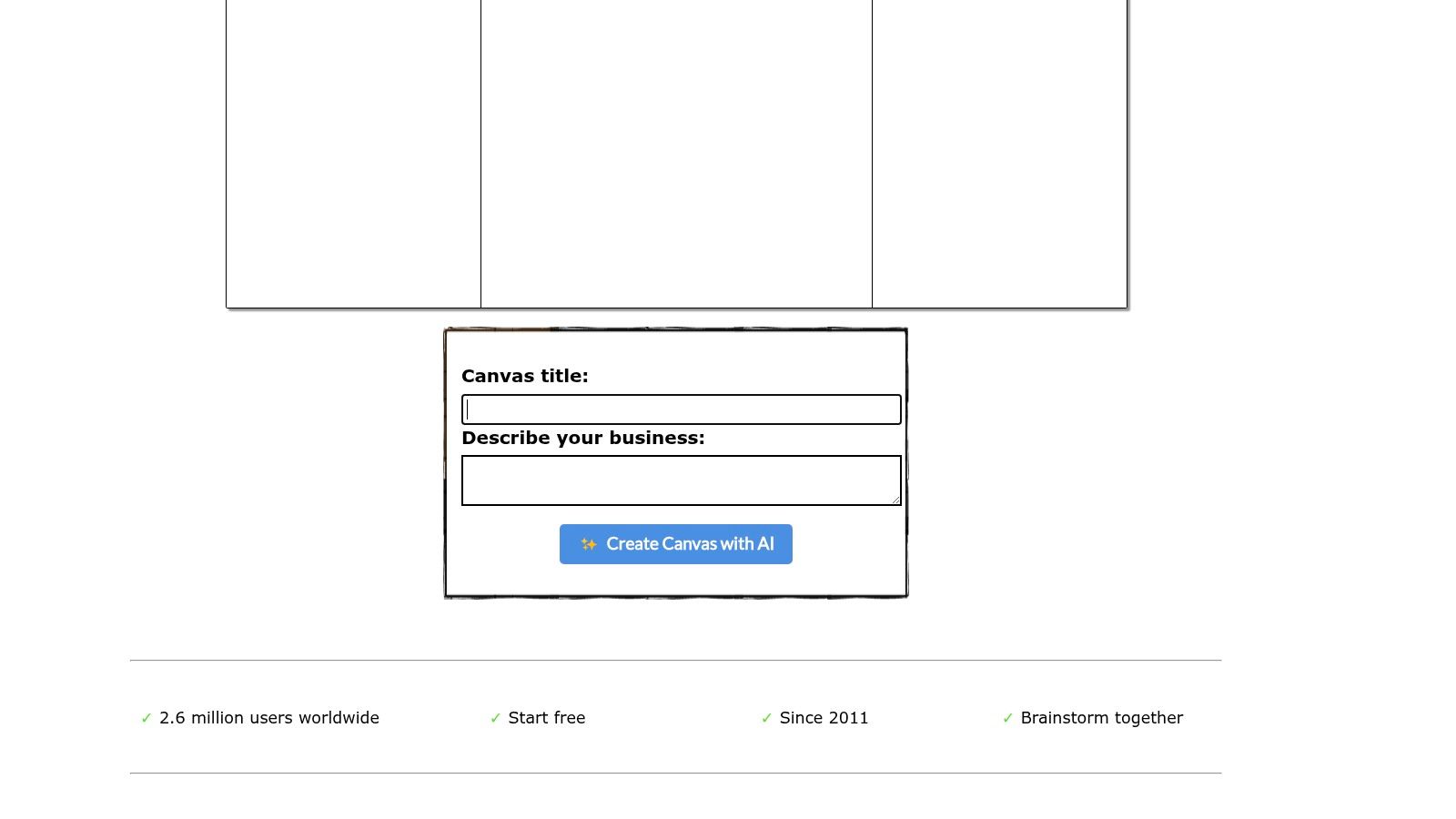Click the Canvas title label
The height and width of the screenshot is (819, 1456).
click(x=525, y=376)
